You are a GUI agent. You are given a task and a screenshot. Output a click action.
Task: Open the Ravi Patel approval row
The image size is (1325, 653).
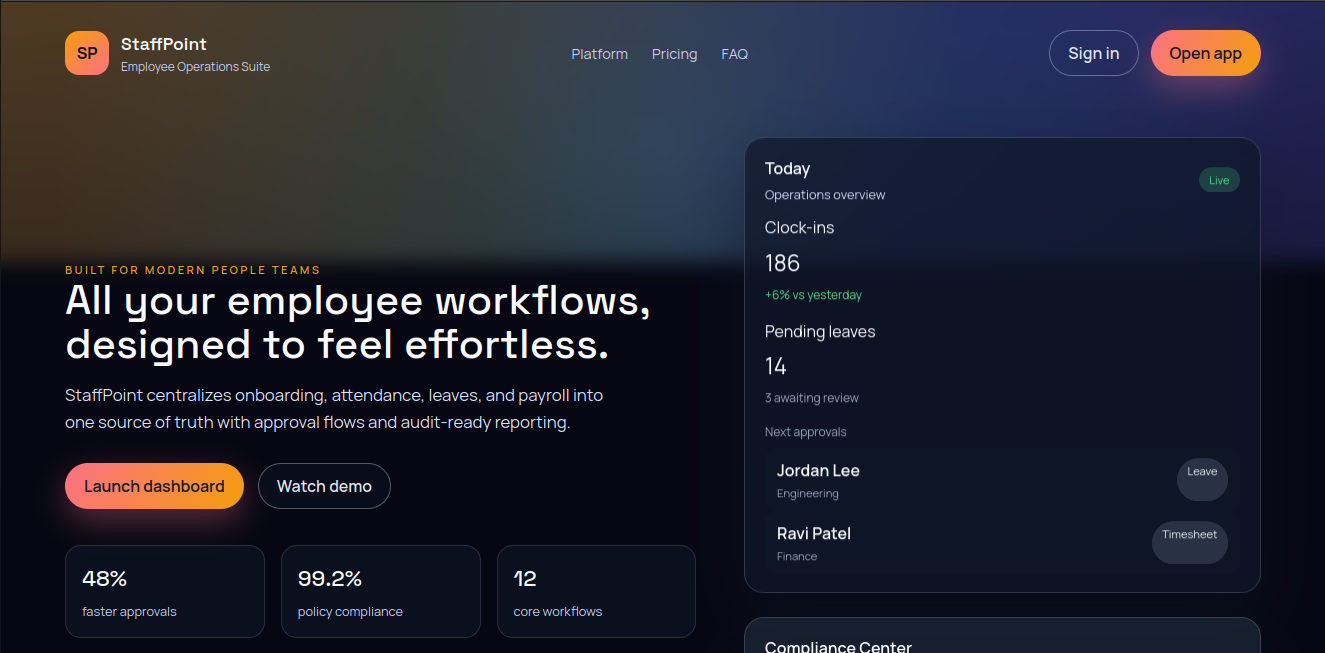(1002, 543)
